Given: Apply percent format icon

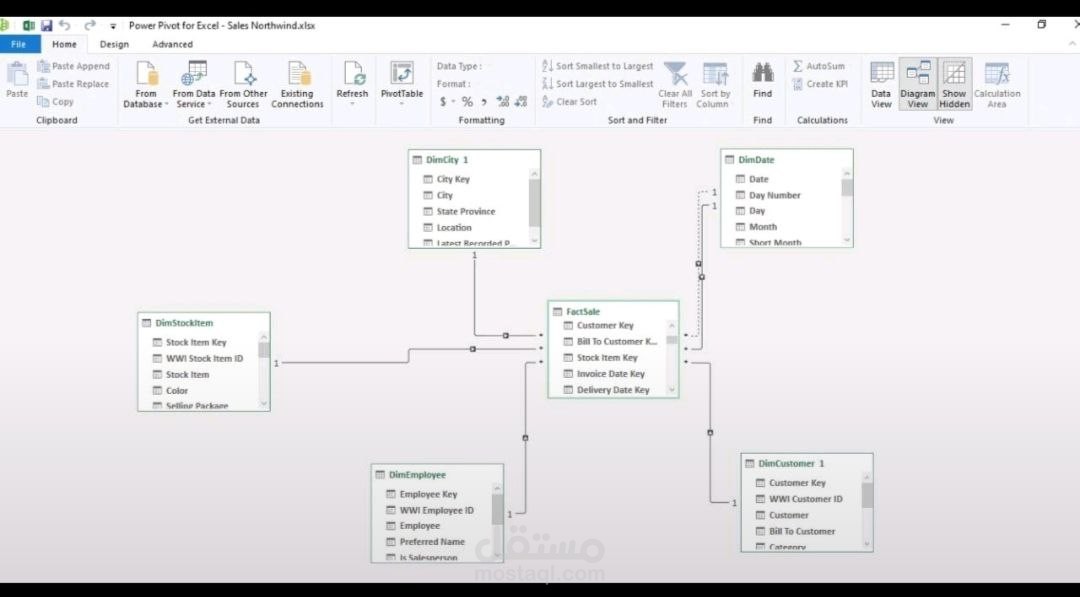Looking at the screenshot, I should click(x=467, y=101).
